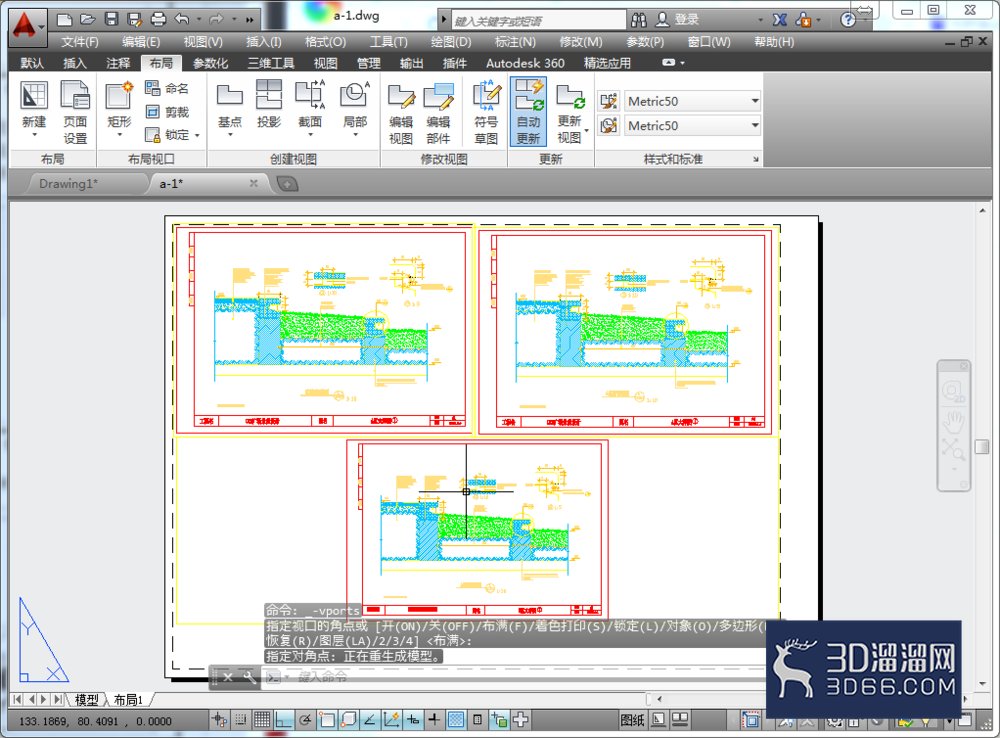Select the 基点 base view tool
The width and height of the screenshot is (1000, 738).
[x=230, y=105]
